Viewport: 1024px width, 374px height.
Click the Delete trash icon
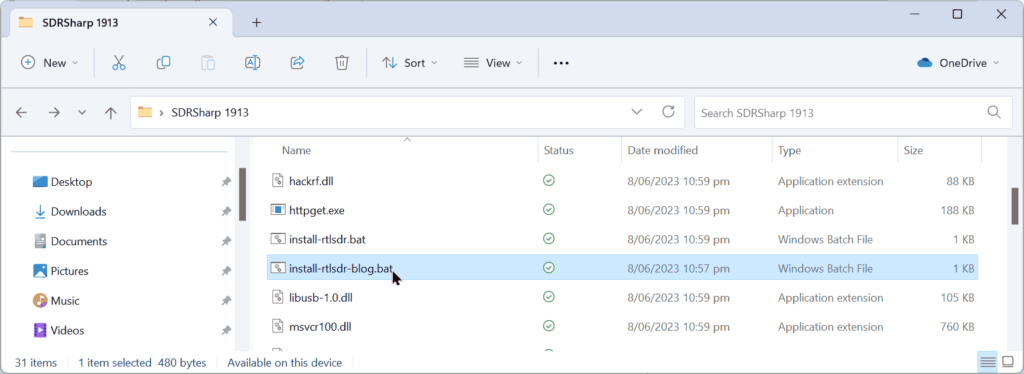coord(342,63)
